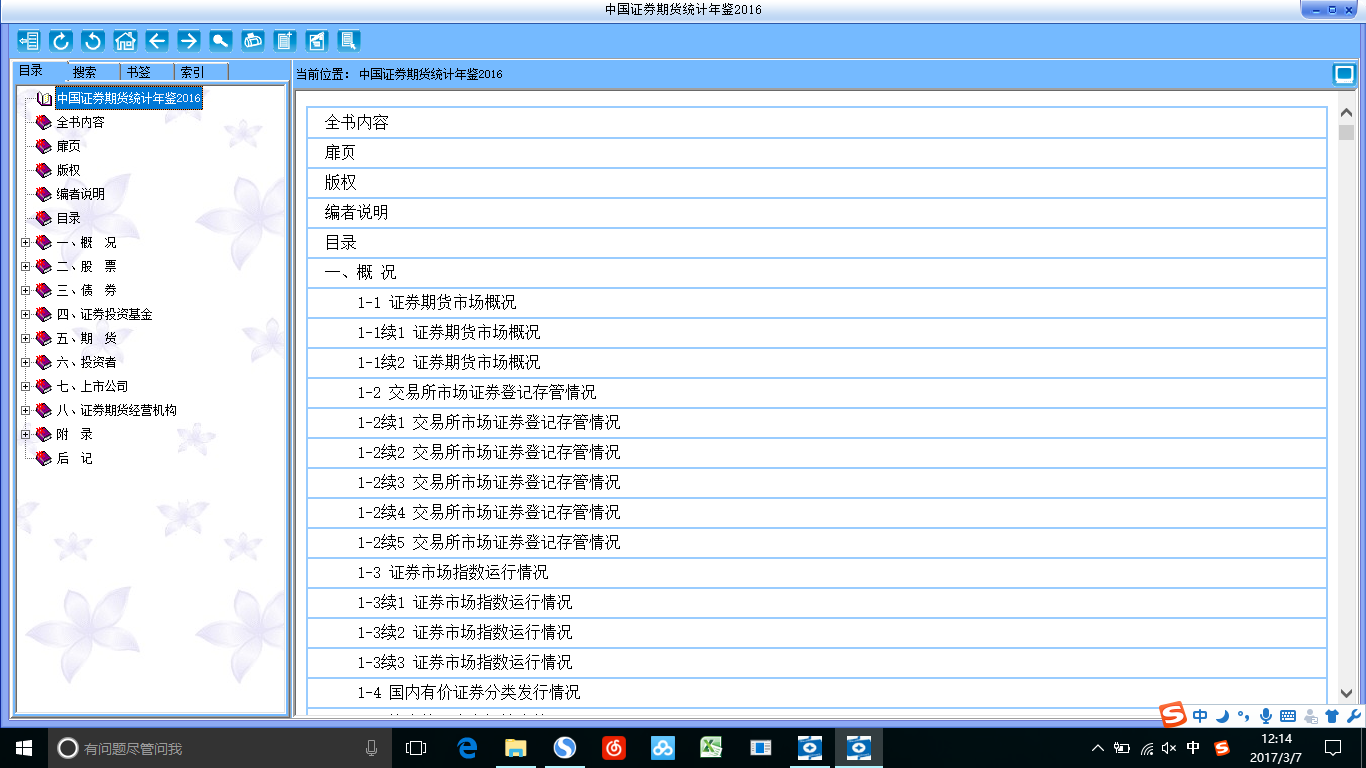
Task: Open Microsoft Edge from the taskbar
Action: tap(467, 747)
